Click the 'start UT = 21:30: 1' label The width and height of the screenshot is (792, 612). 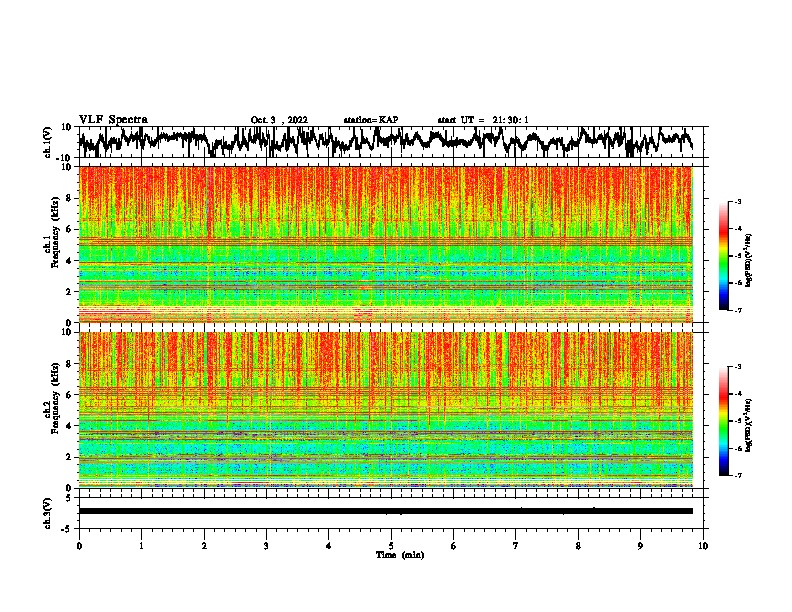tap(483, 120)
